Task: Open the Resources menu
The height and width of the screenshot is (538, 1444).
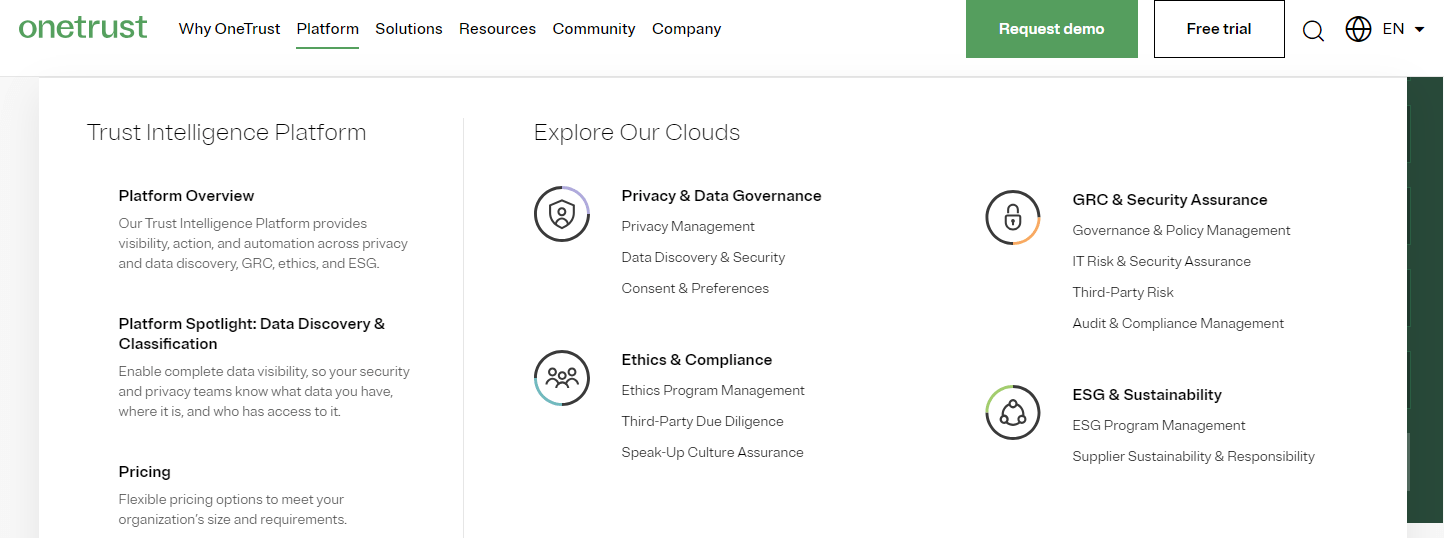Action: (x=498, y=29)
